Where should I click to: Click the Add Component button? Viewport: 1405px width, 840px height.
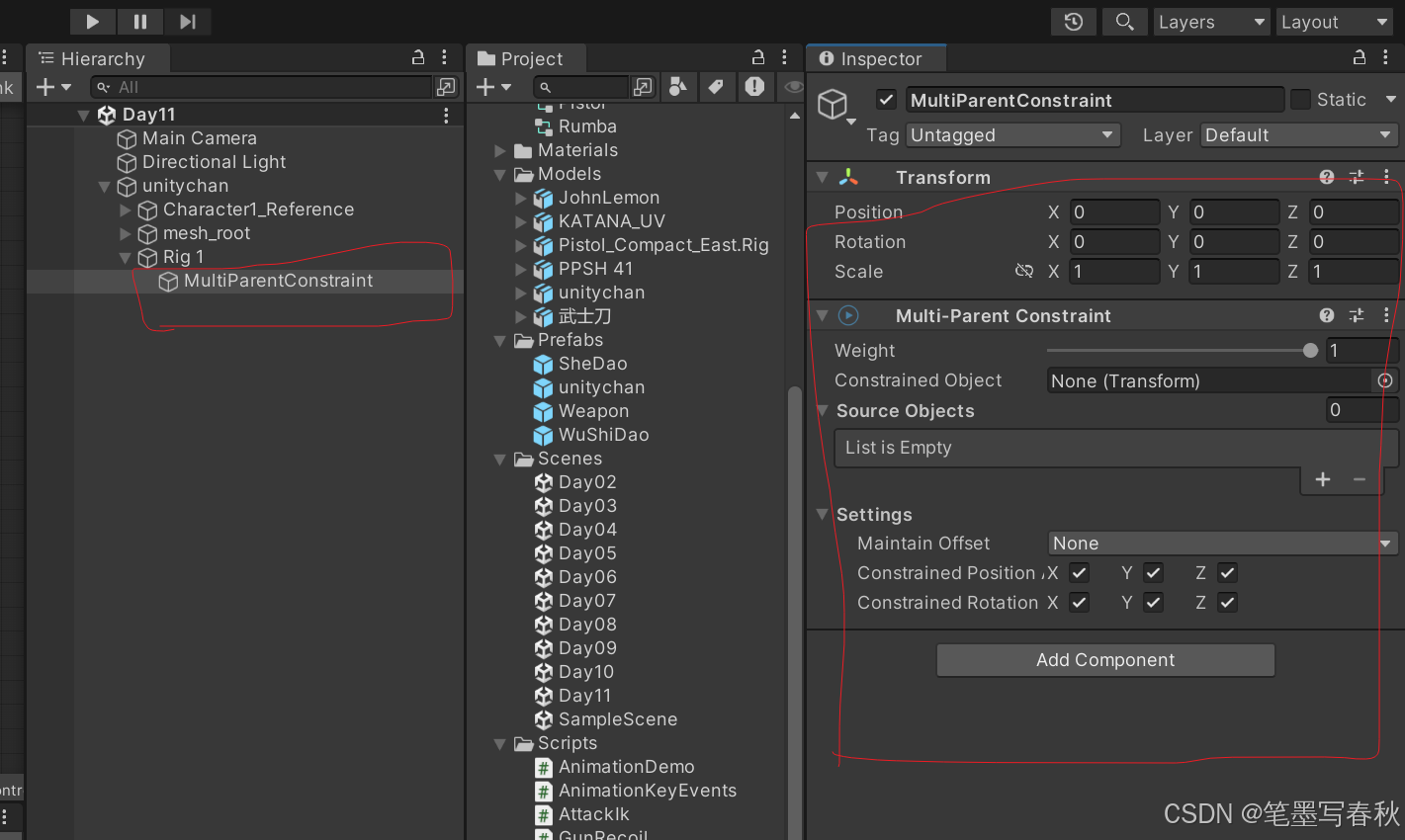pyautogui.click(x=1104, y=659)
